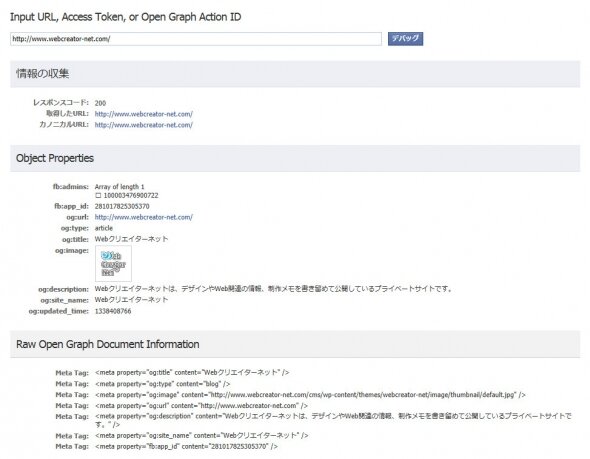Open the 取得したURL link
The height and width of the screenshot is (459, 590).
143,114
